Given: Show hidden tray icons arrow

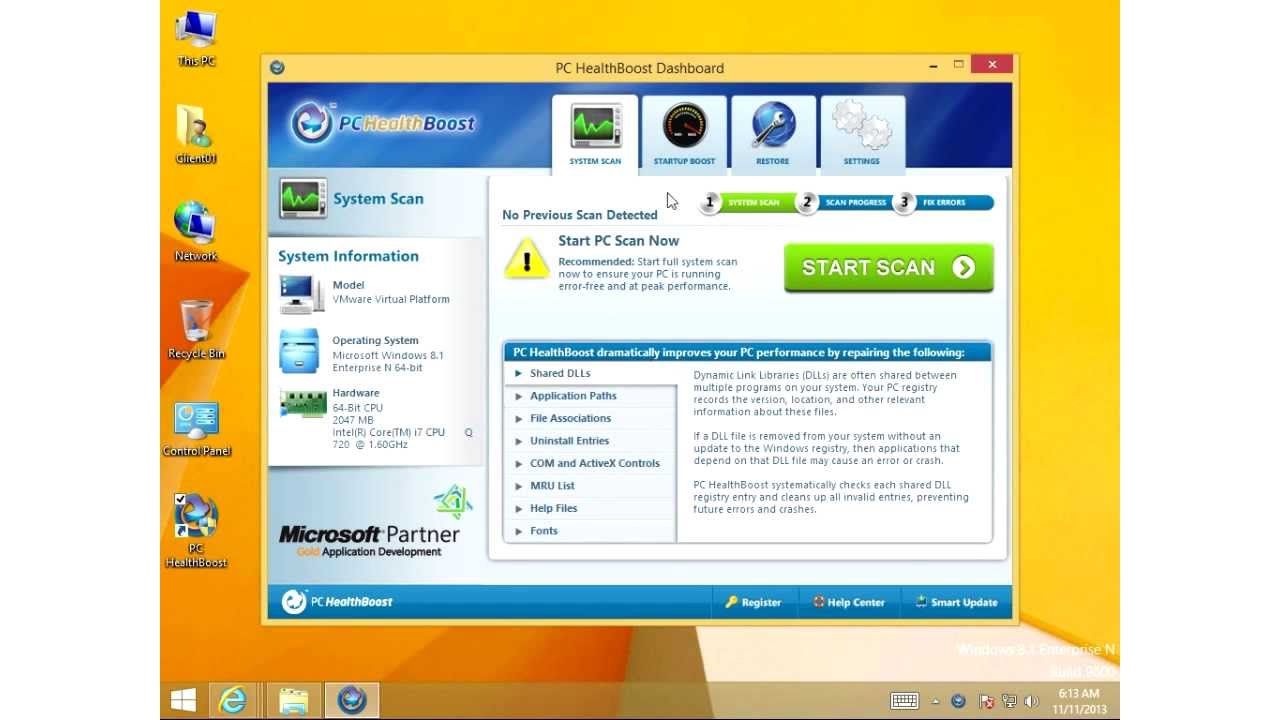Looking at the screenshot, I should (x=936, y=701).
